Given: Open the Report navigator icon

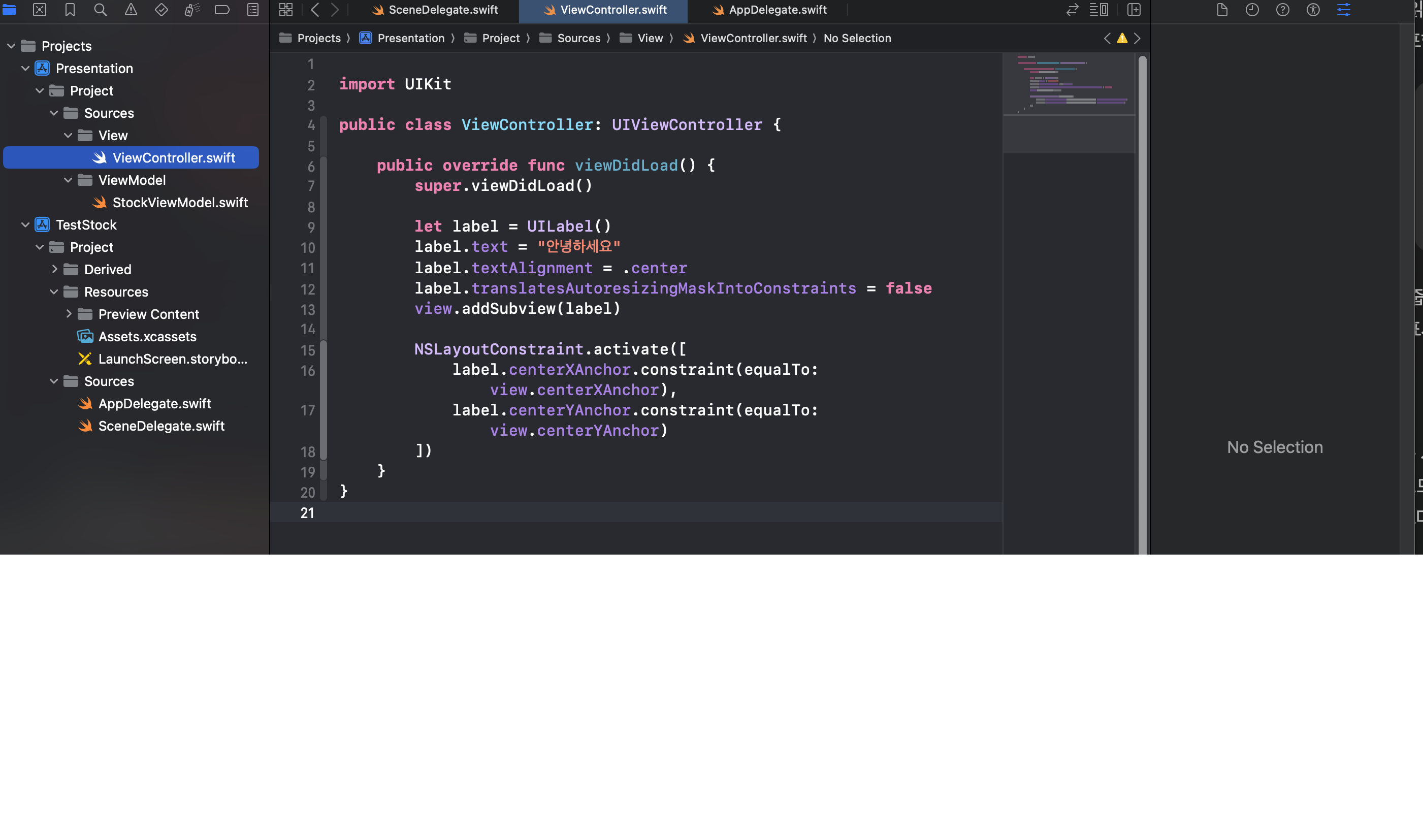Looking at the screenshot, I should (252, 10).
